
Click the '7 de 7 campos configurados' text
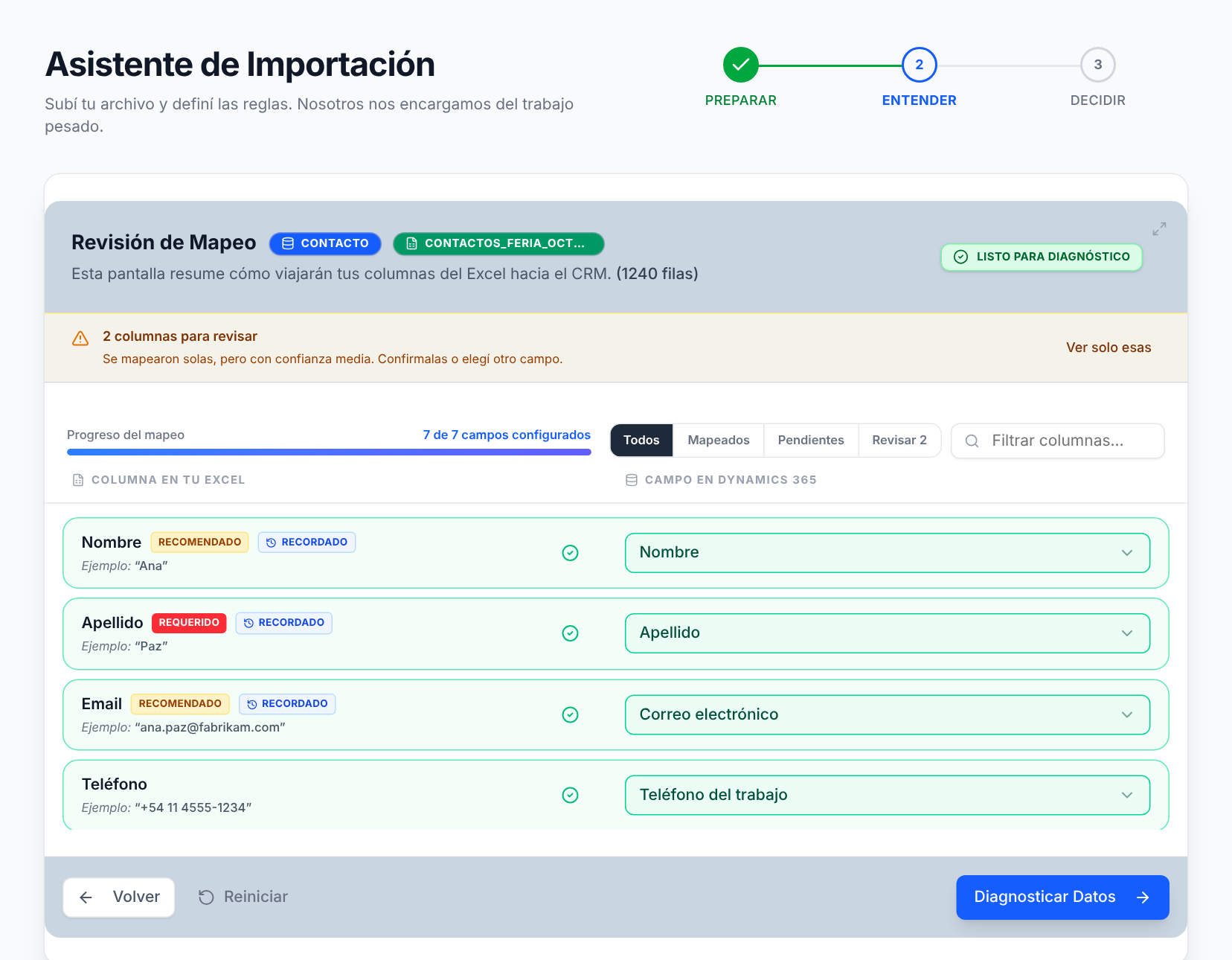pos(507,435)
